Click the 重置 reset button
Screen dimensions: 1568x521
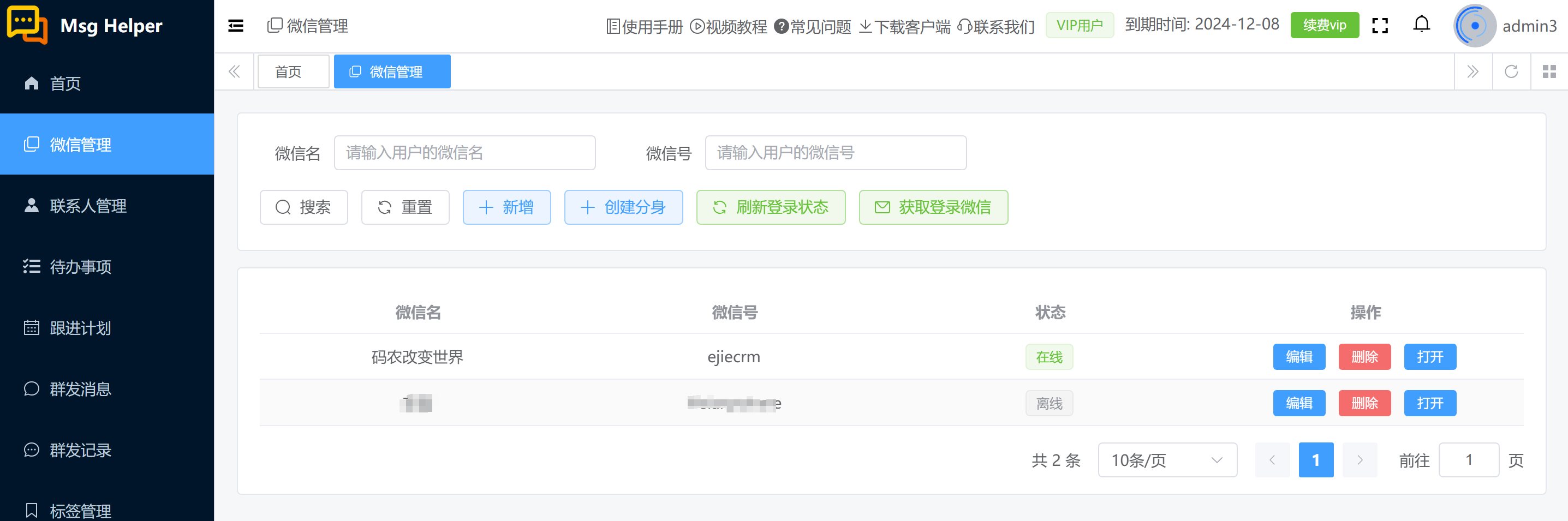(406, 207)
